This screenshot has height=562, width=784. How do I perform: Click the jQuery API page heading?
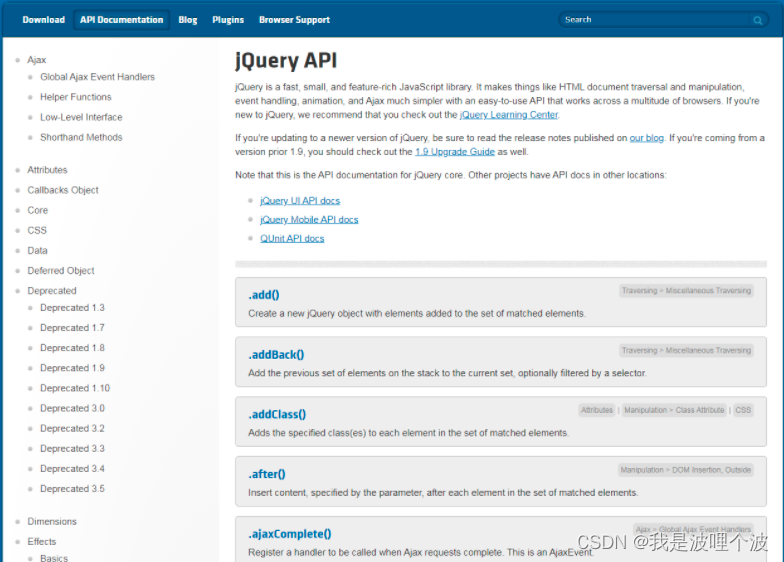pyautogui.click(x=286, y=60)
